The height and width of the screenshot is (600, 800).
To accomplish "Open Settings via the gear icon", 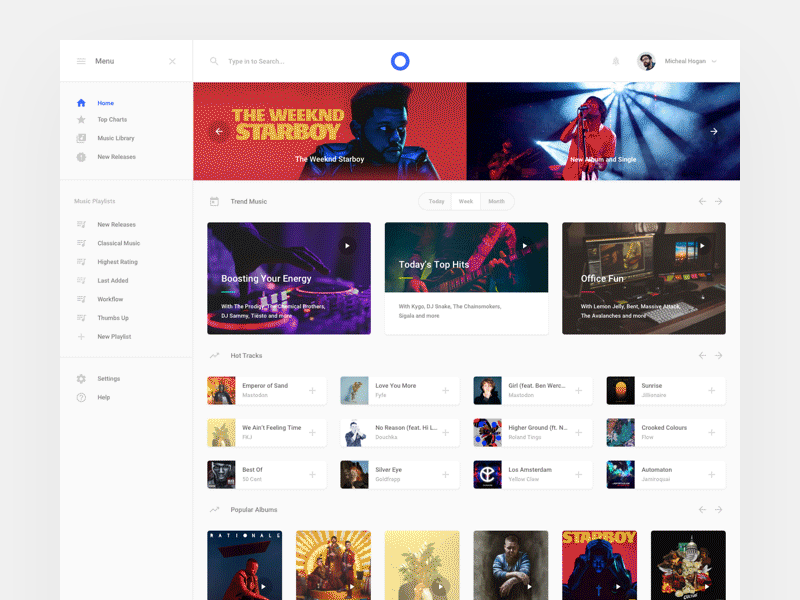I will (81, 379).
